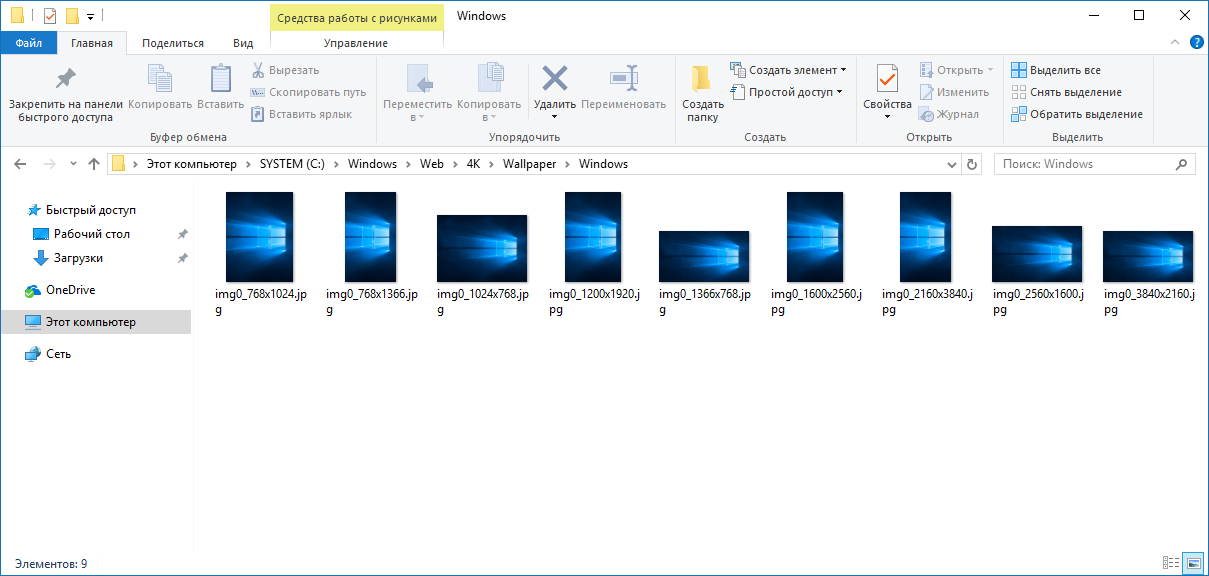This screenshot has height=576, width=1209.
Task: Switch to the Вид tab
Action: pyautogui.click(x=243, y=43)
